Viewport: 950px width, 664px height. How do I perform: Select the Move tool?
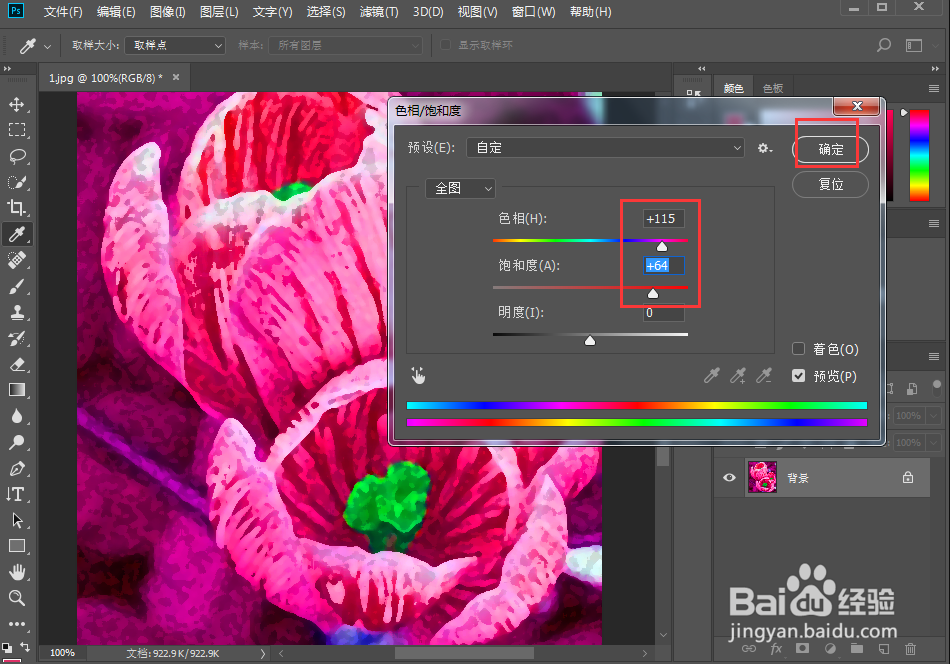(16, 104)
